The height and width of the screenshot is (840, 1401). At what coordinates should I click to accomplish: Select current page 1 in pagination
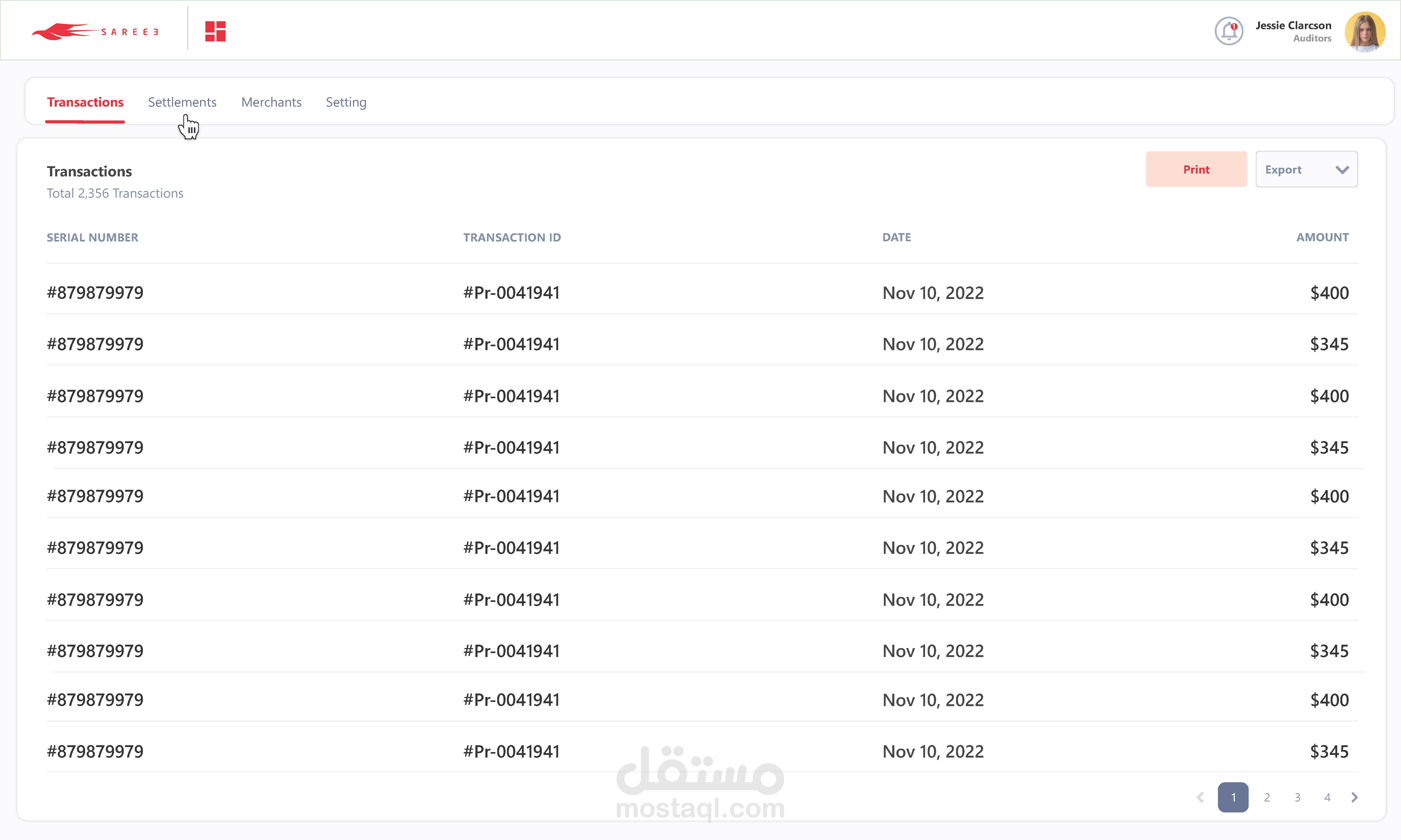pos(1233,797)
